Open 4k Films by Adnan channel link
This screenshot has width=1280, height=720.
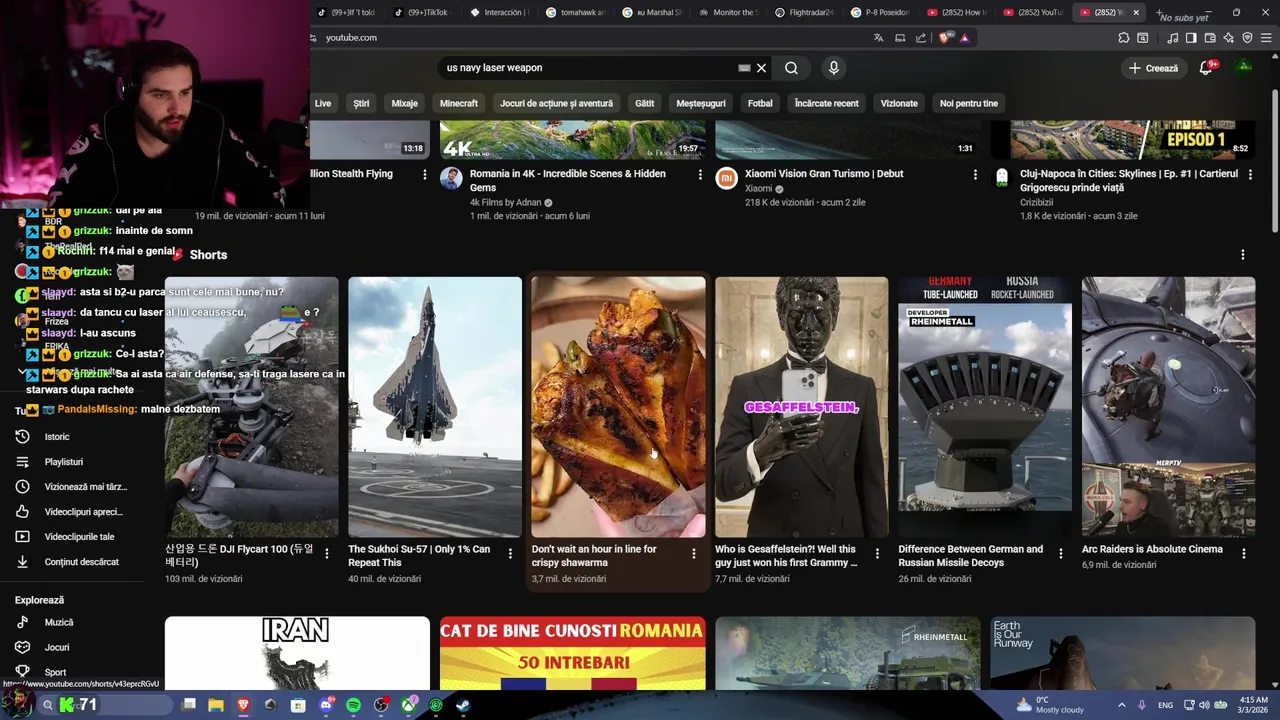coord(505,202)
